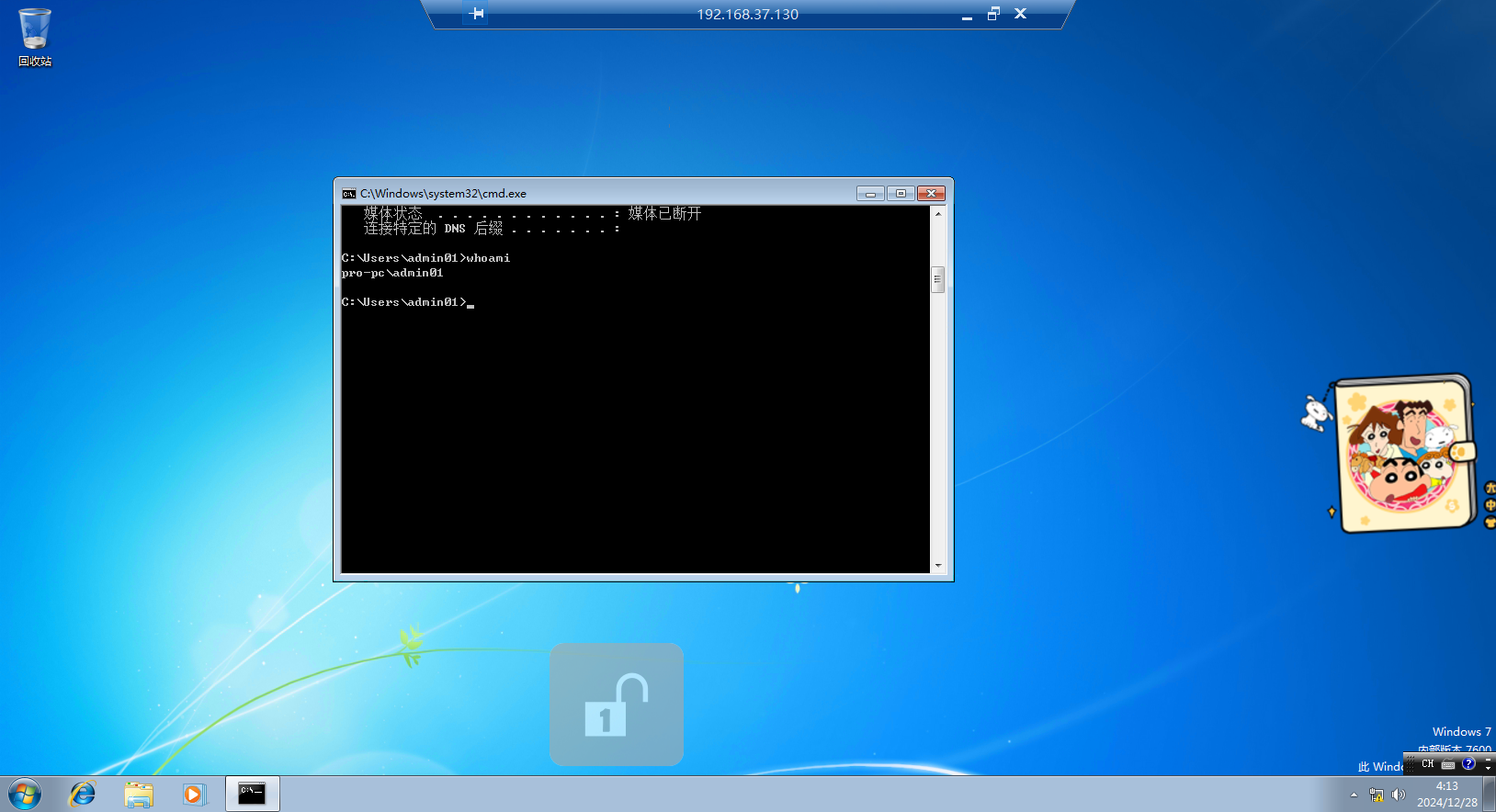This screenshot has width=1496, height=812.
Task: Minimize the language bar
Action: (1489, 760)
